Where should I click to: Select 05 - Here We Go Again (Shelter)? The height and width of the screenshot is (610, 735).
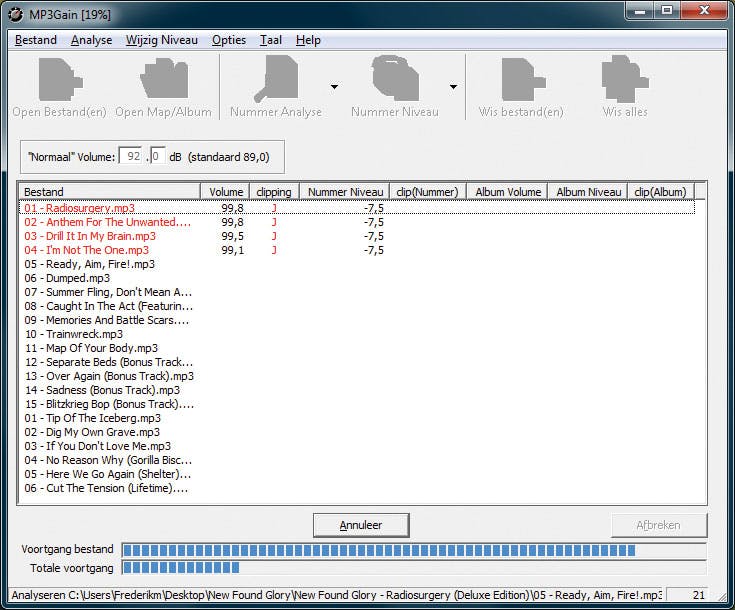coord(108,474)
